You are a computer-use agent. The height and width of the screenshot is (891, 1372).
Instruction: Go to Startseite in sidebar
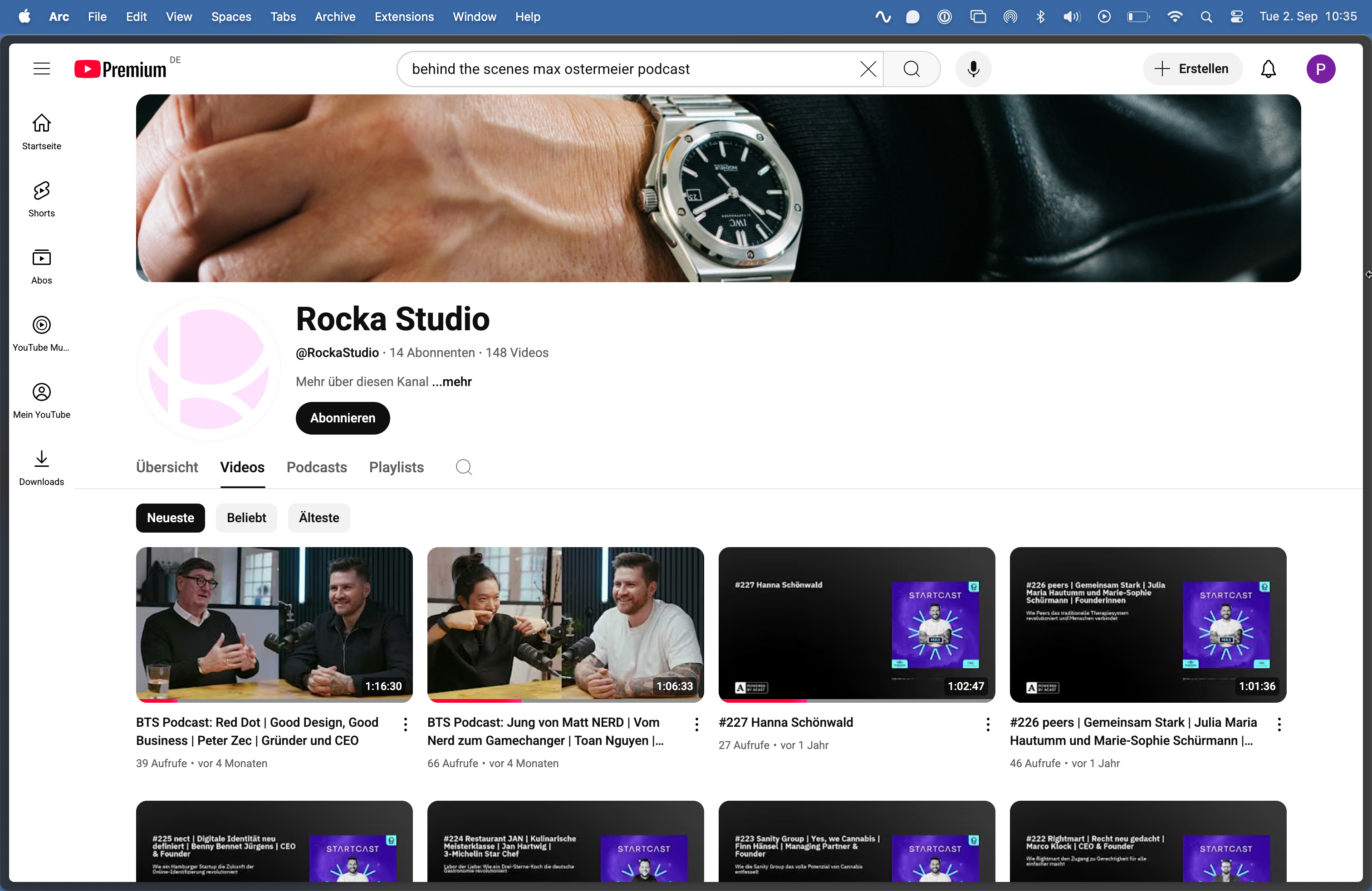[x=41, y=132]
